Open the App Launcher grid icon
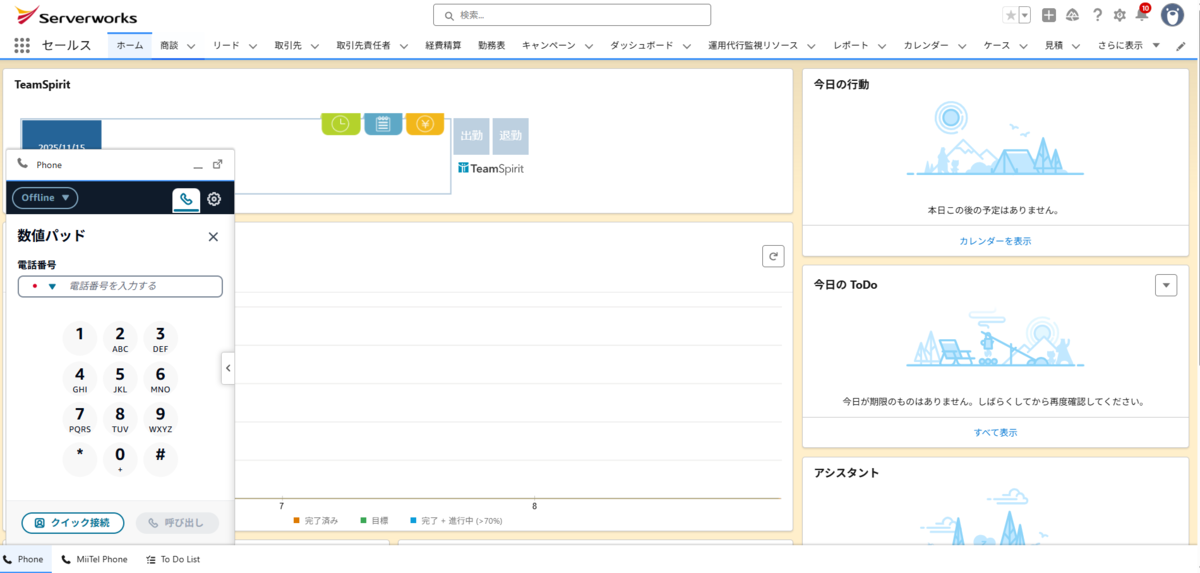Image resolution: width=1200 pixels, height=573 pixels. click(x=22, y=45)
